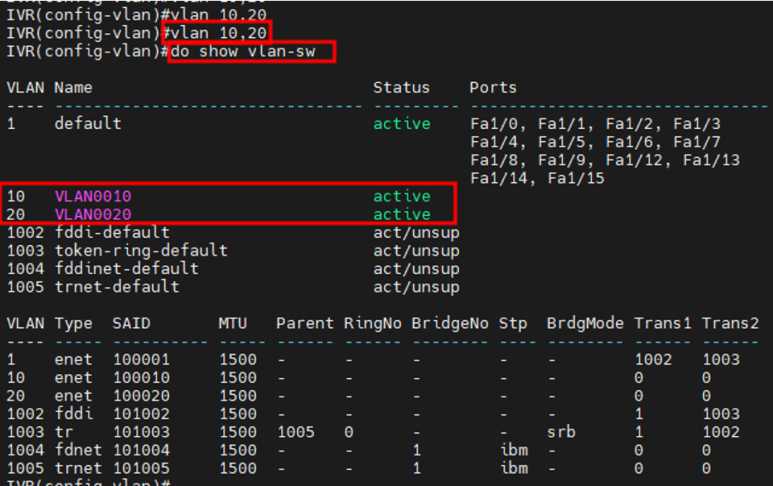Click ibm Stp value for VLAN 1004
Viewport: 773px width, 486px height.
pyautogui.click(x=515, y=450)
